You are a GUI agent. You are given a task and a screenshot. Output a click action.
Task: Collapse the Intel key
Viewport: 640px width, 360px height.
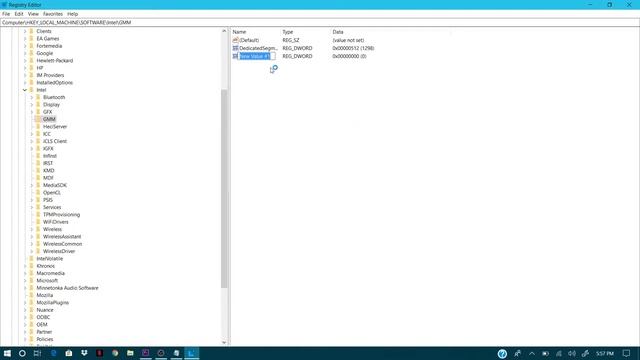[25, 90]
